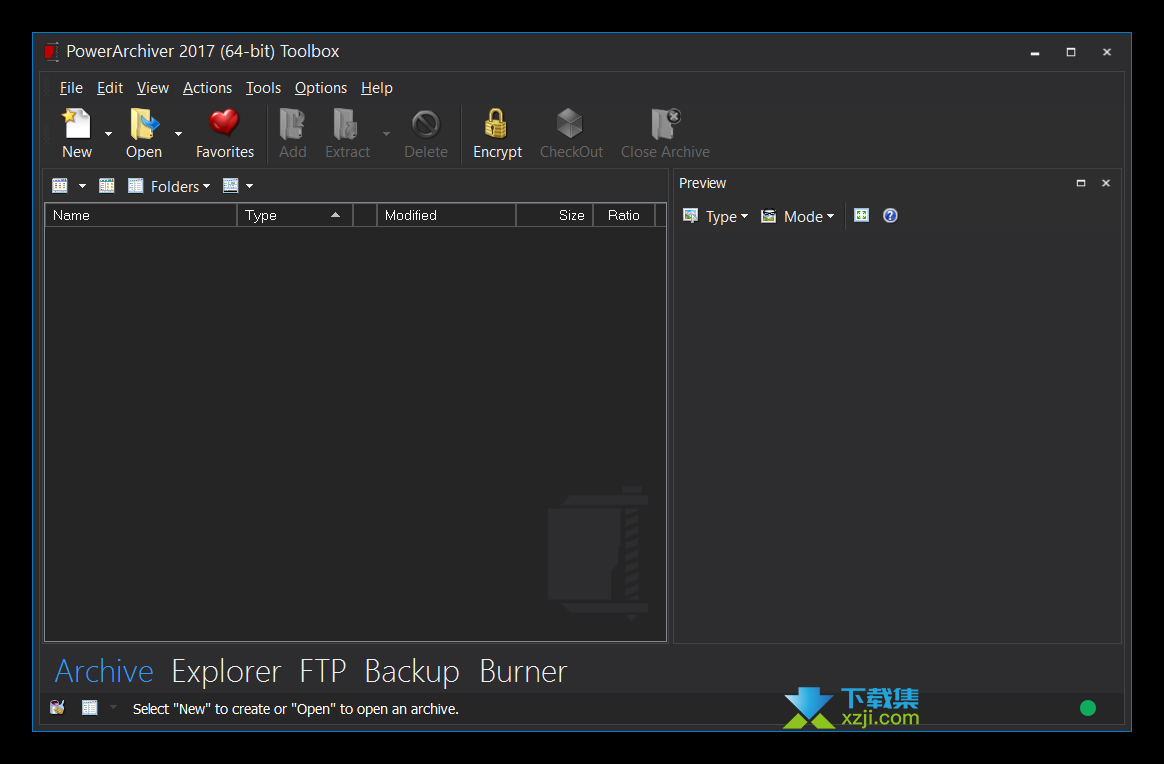
Task: Open the Help menu
Action: (376, 88)
